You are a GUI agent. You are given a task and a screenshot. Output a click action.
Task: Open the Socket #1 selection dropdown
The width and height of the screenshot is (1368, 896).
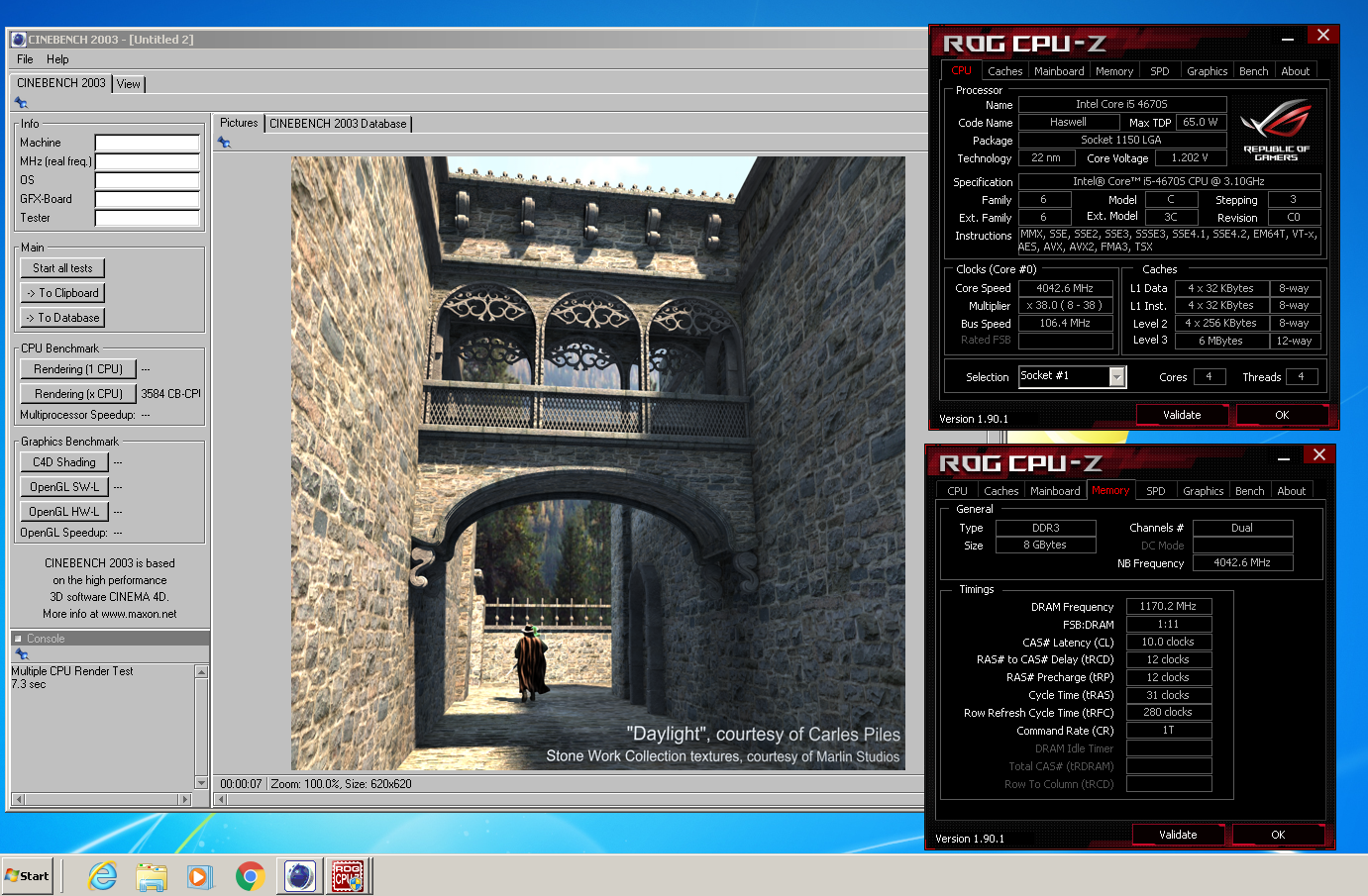pyautogui.click(x=1117, y=376)
